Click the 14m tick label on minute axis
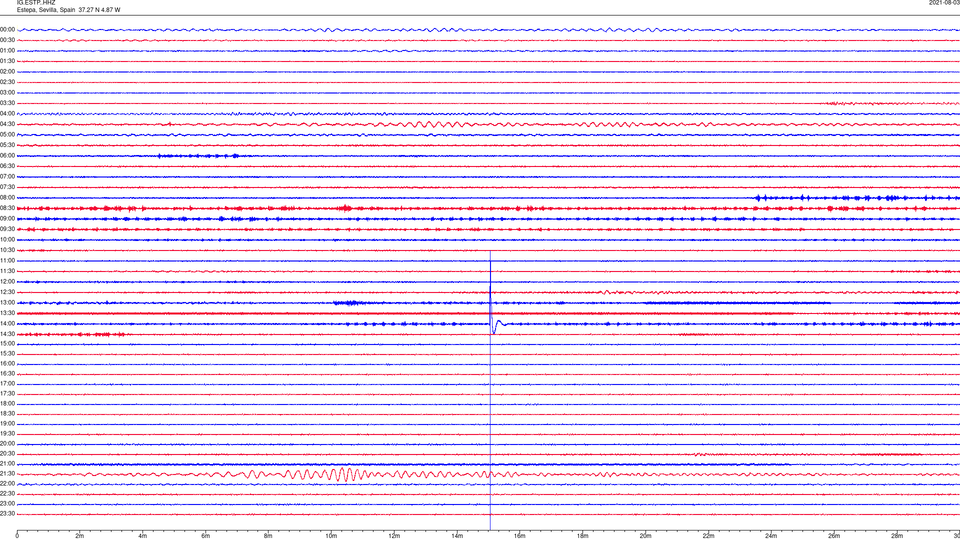Viewport: 960px width, 540px height. coord(457,536)
